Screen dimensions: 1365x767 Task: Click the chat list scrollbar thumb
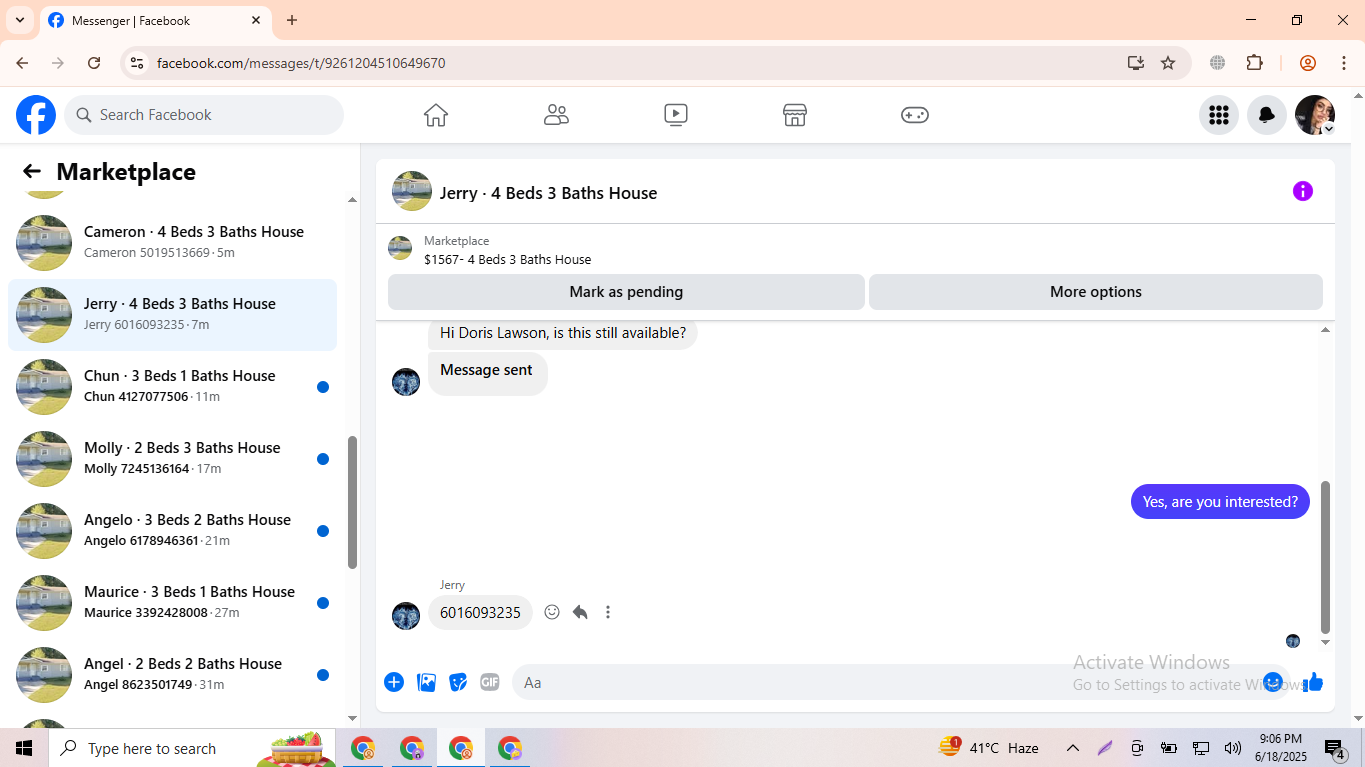pos(352,502)
